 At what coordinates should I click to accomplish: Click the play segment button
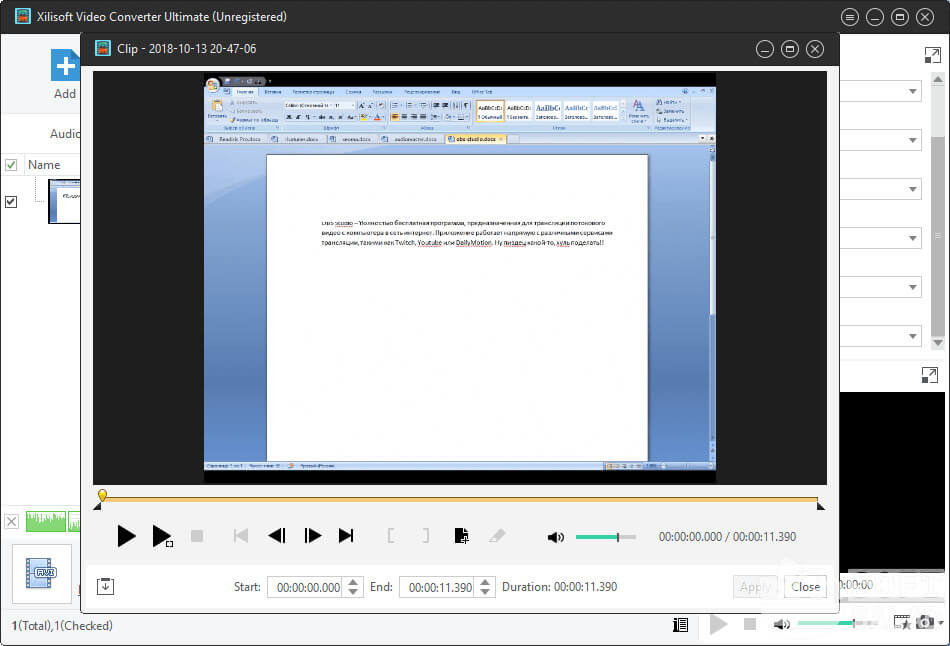[161, 536]
